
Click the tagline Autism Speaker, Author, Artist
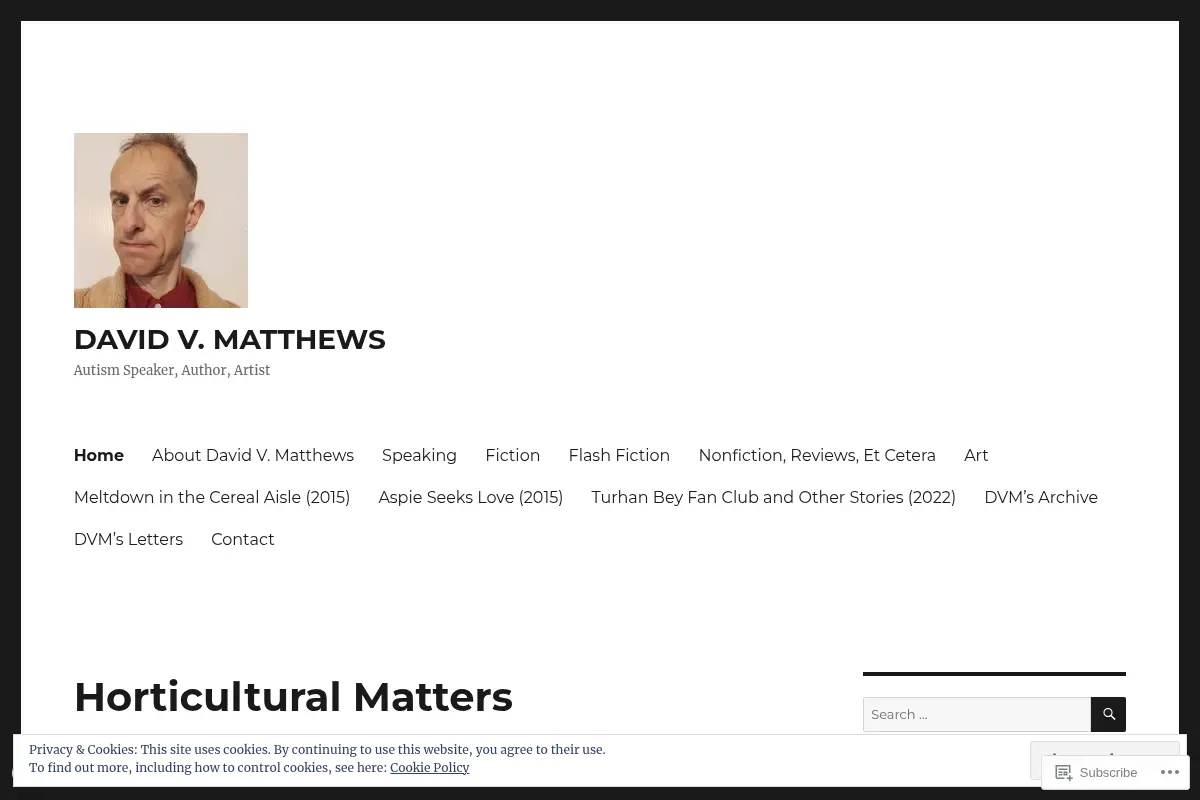tap(172, 370)
